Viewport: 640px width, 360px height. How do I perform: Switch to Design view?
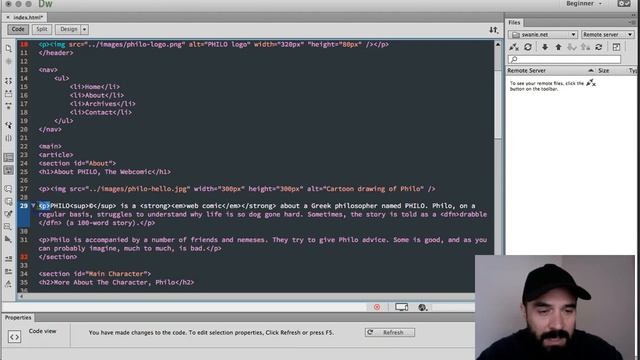[x=68, y=29]
